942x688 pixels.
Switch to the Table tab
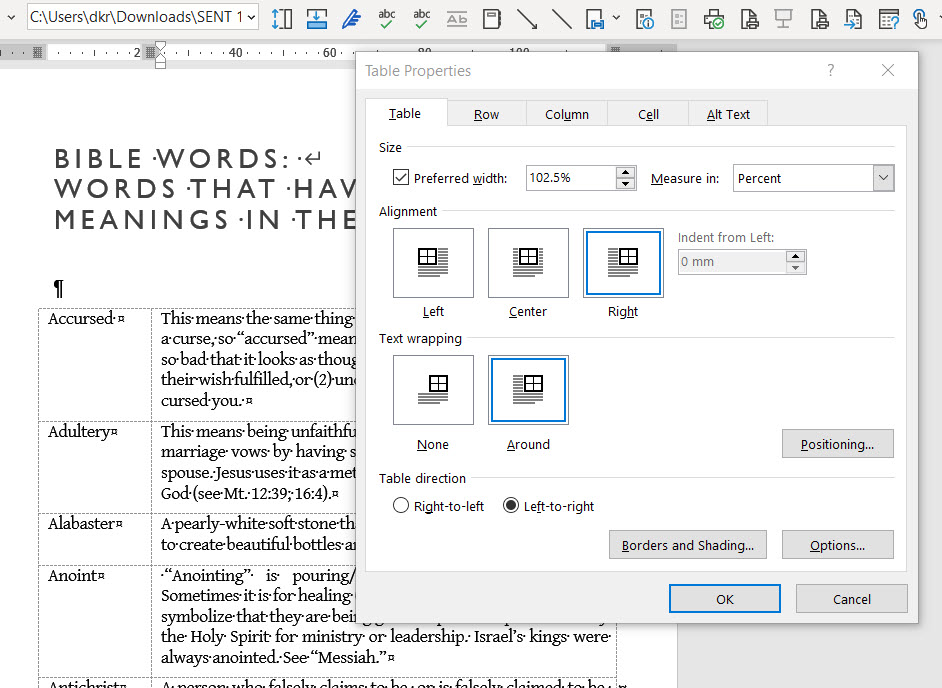[x=406, y=113]
